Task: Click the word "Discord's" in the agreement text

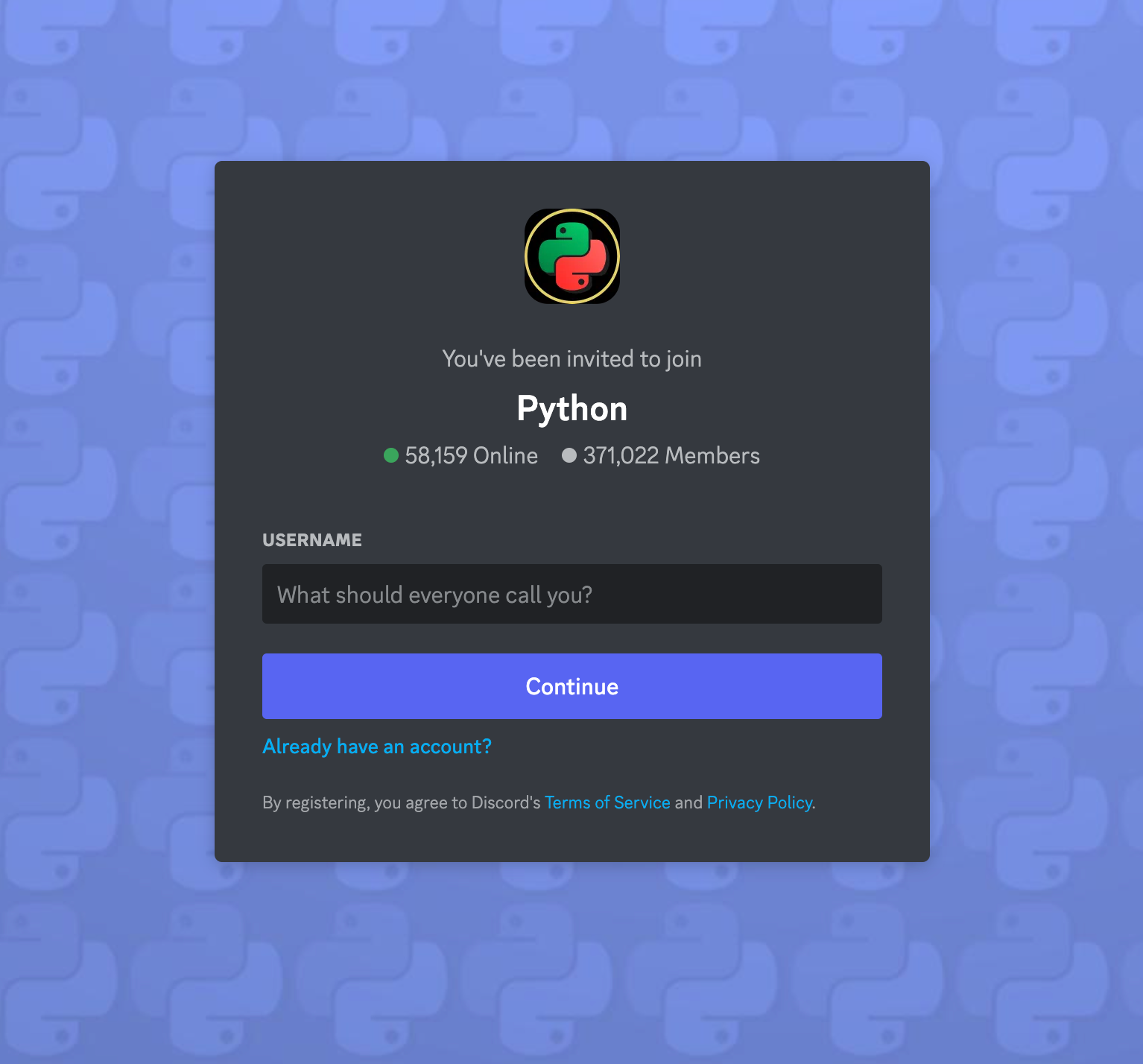Action: click(x=506, y=802)
